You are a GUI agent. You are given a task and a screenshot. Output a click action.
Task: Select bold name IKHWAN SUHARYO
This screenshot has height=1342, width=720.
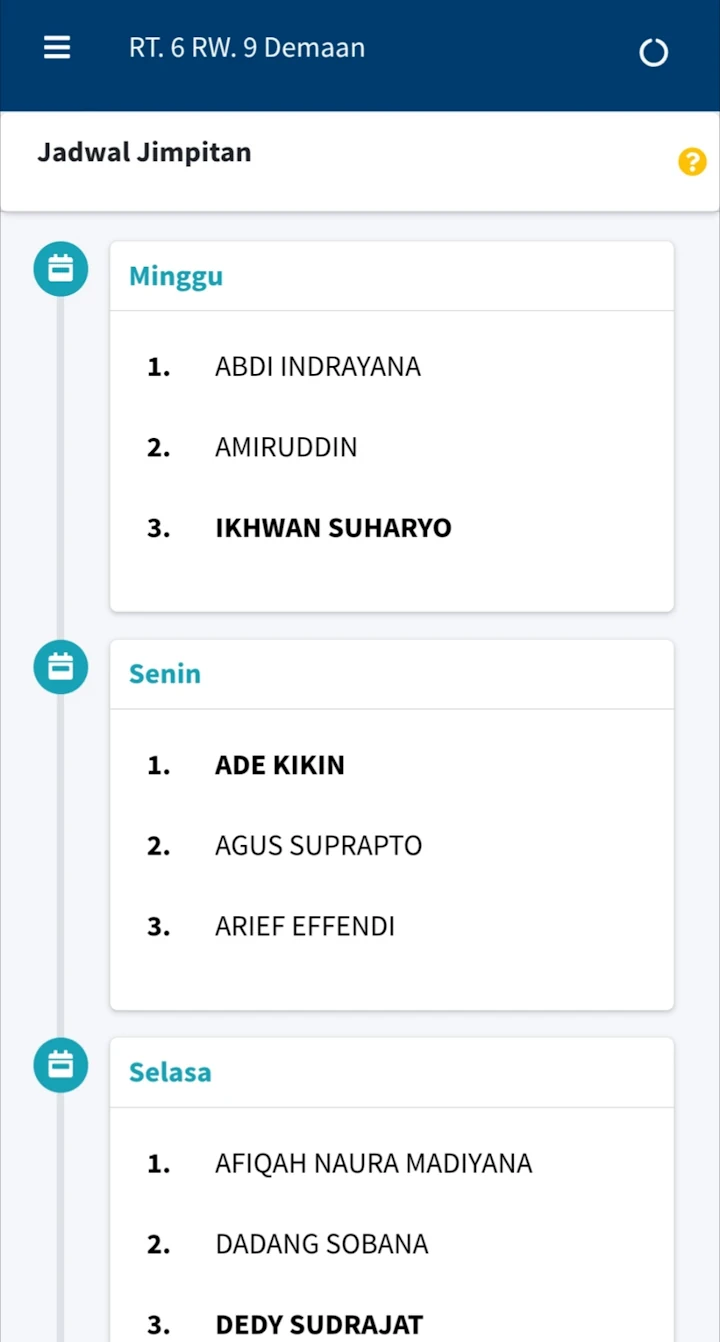[x=333, y=528]
